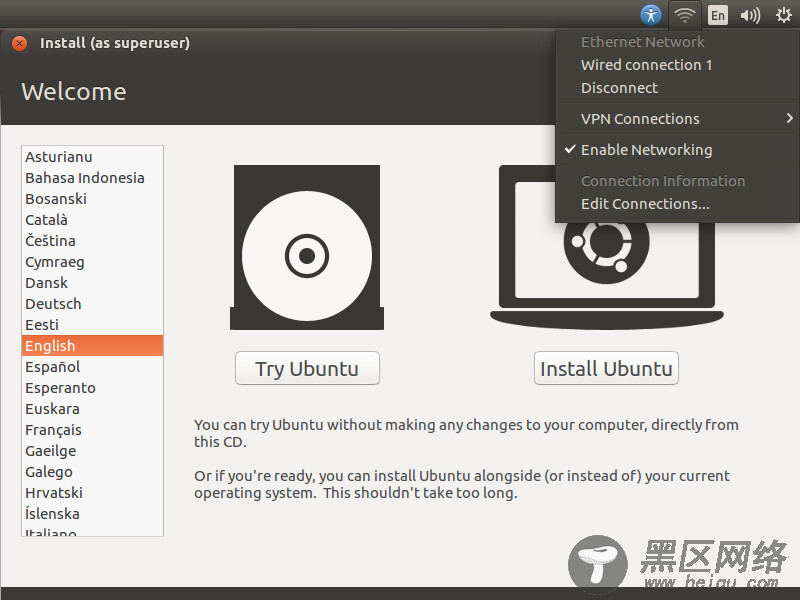
Task: Choose Disconnect in network menu
Action: [x=677, y=88]
